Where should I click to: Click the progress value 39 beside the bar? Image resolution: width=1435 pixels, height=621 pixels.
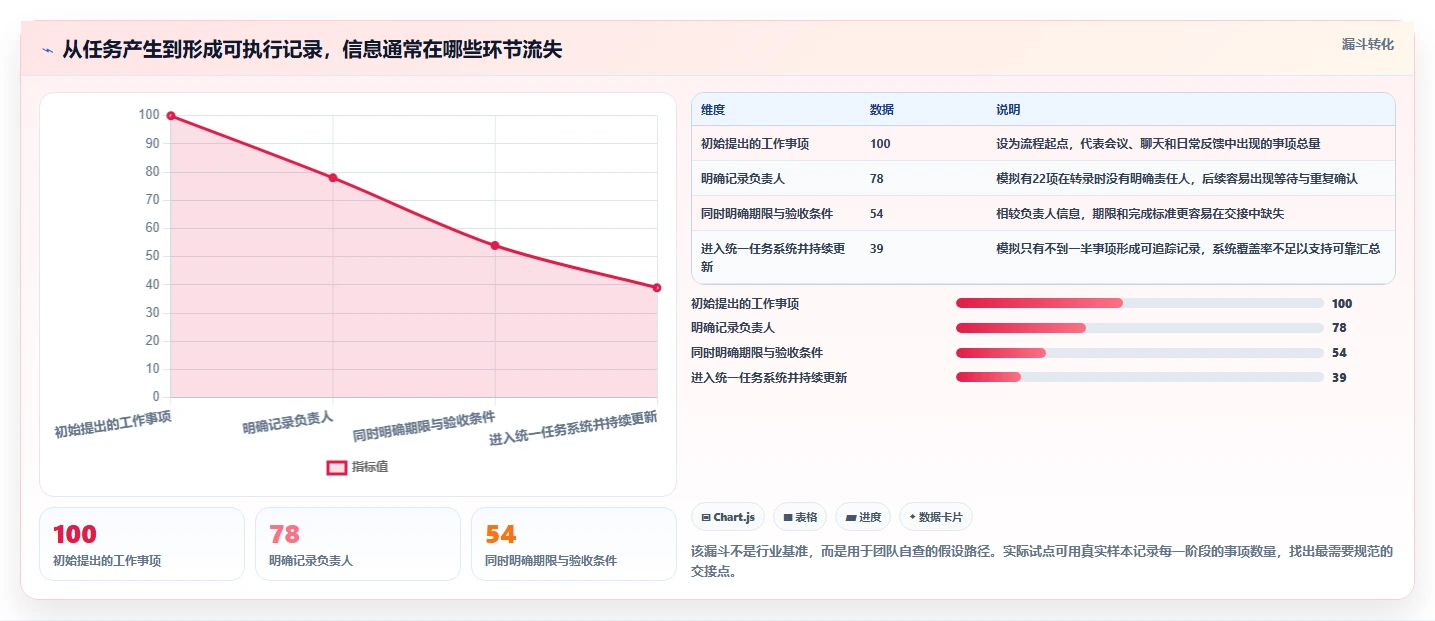click(x=1339, y=378)
